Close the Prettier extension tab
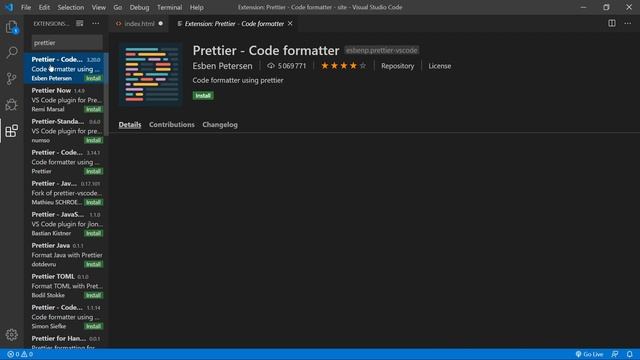Screen dimensions: 640x360 (x=290, y=24)
